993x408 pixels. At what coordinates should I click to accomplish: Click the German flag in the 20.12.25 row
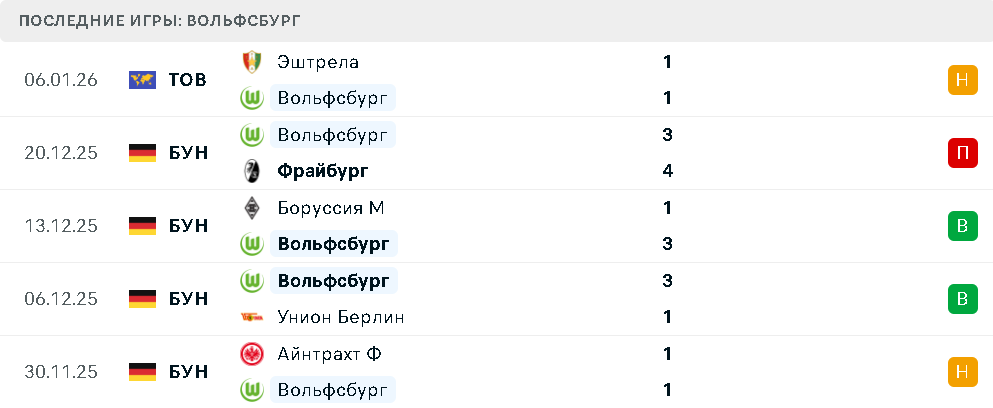point(143,153)
